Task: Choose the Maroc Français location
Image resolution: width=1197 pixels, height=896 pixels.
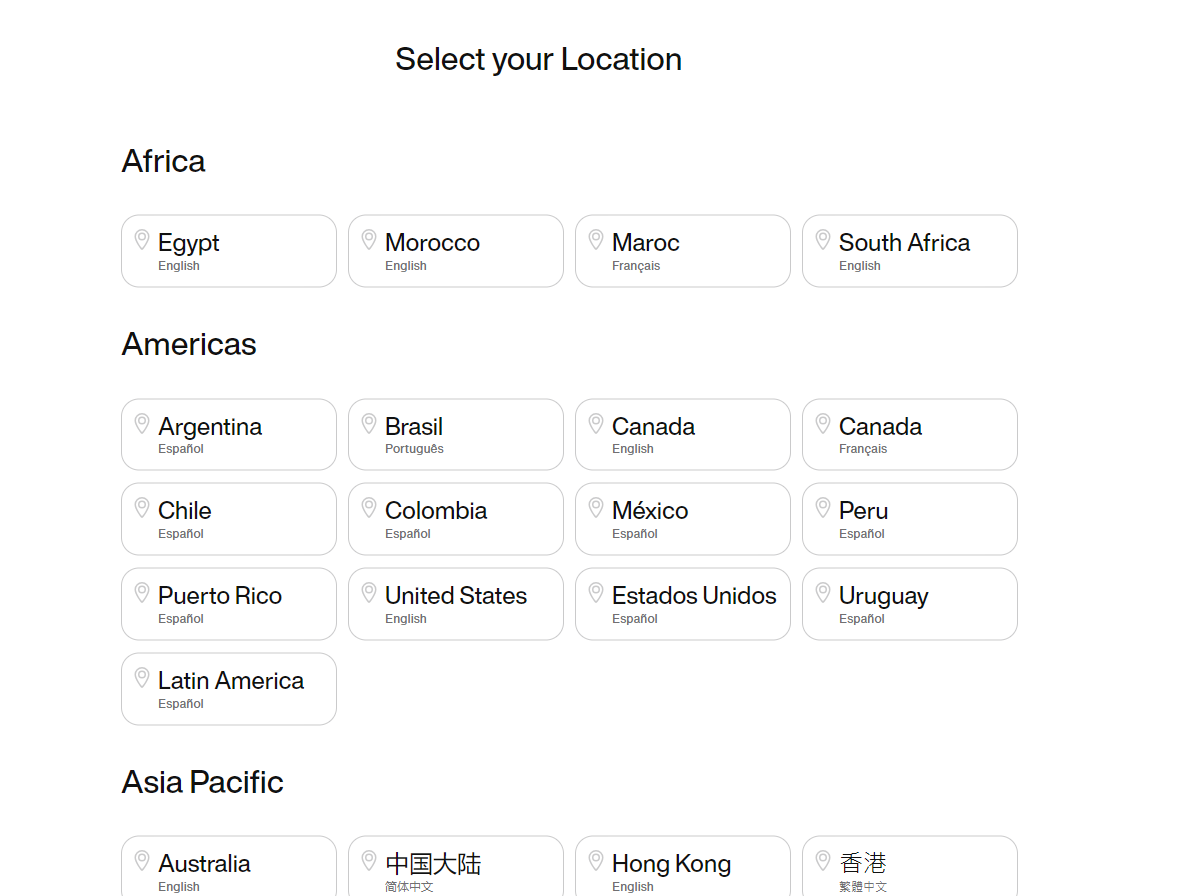Action: point(682,251)
